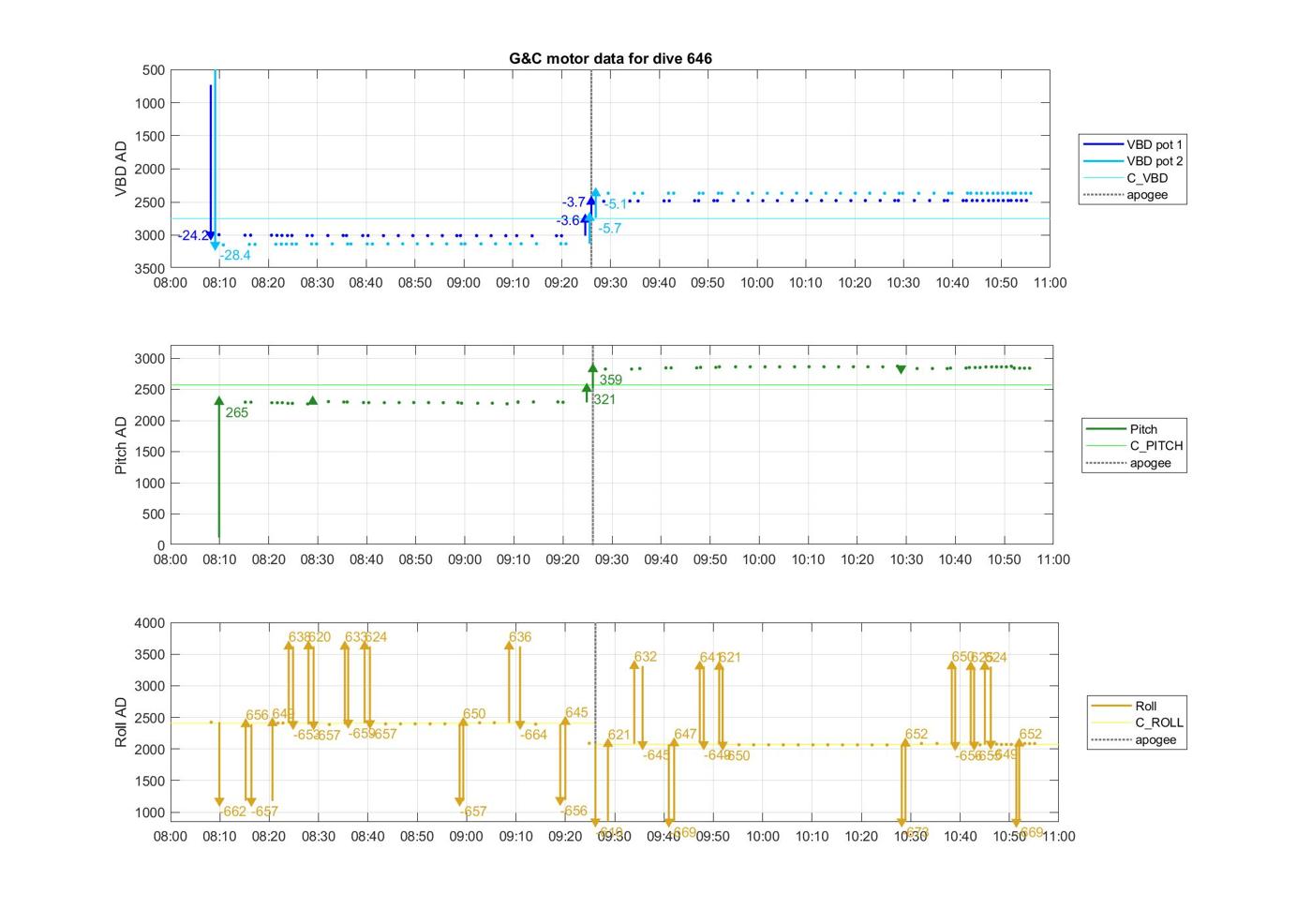Click the '-3.7' VBD data label
This screenshot has width=1312, height=924.
click(574, 202)
